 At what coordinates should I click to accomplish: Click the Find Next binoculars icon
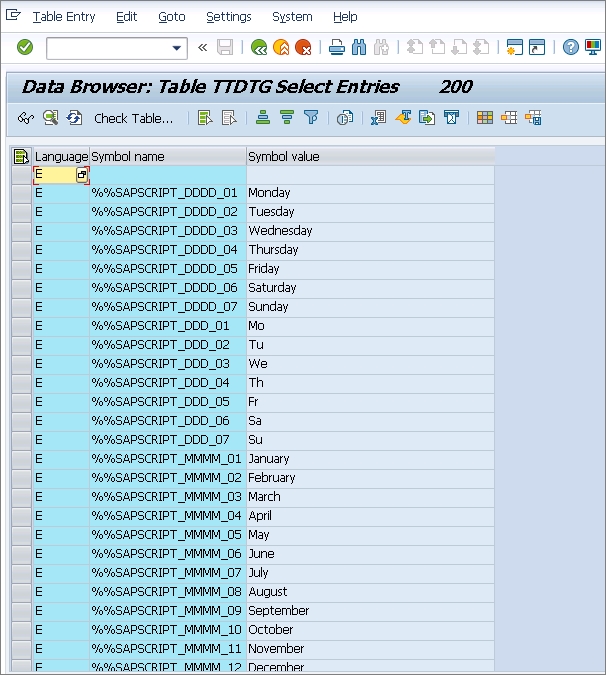pyautogui.click(x=381, y=47)
